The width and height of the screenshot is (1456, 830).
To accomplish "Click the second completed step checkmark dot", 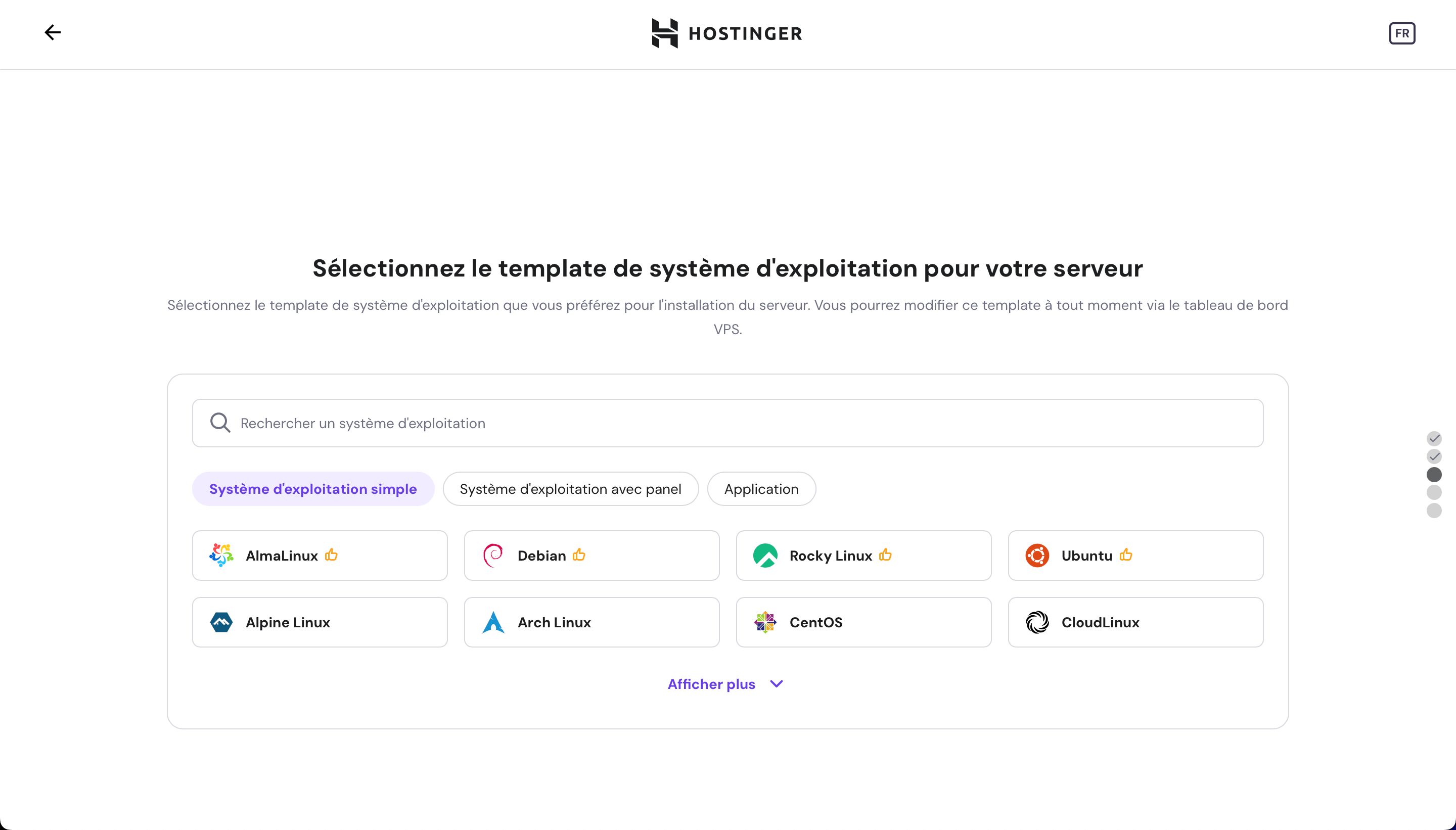I will click(1434, 456).
